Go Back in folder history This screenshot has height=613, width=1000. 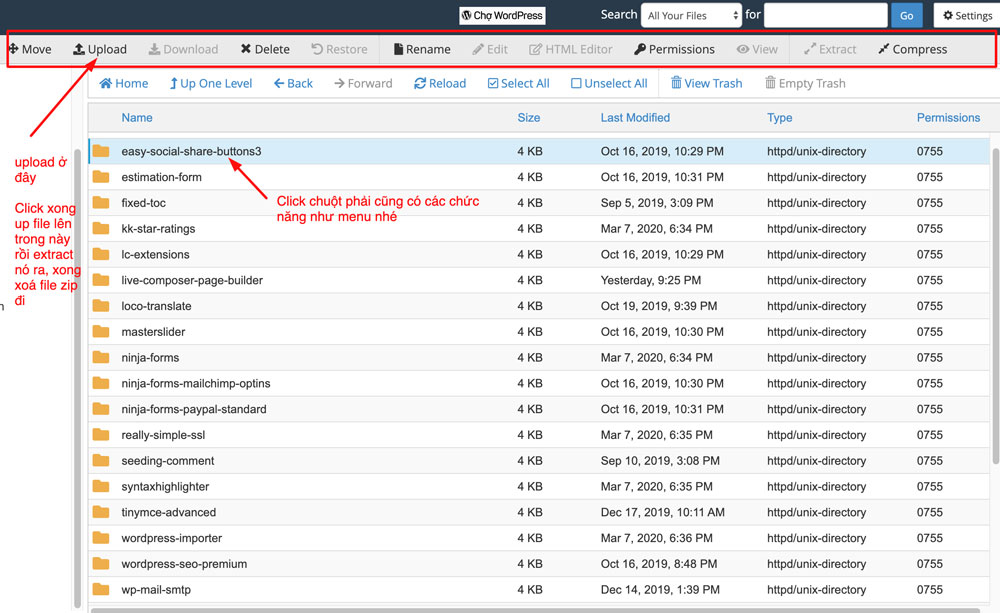pyautogui.click(x=293, y=84)
